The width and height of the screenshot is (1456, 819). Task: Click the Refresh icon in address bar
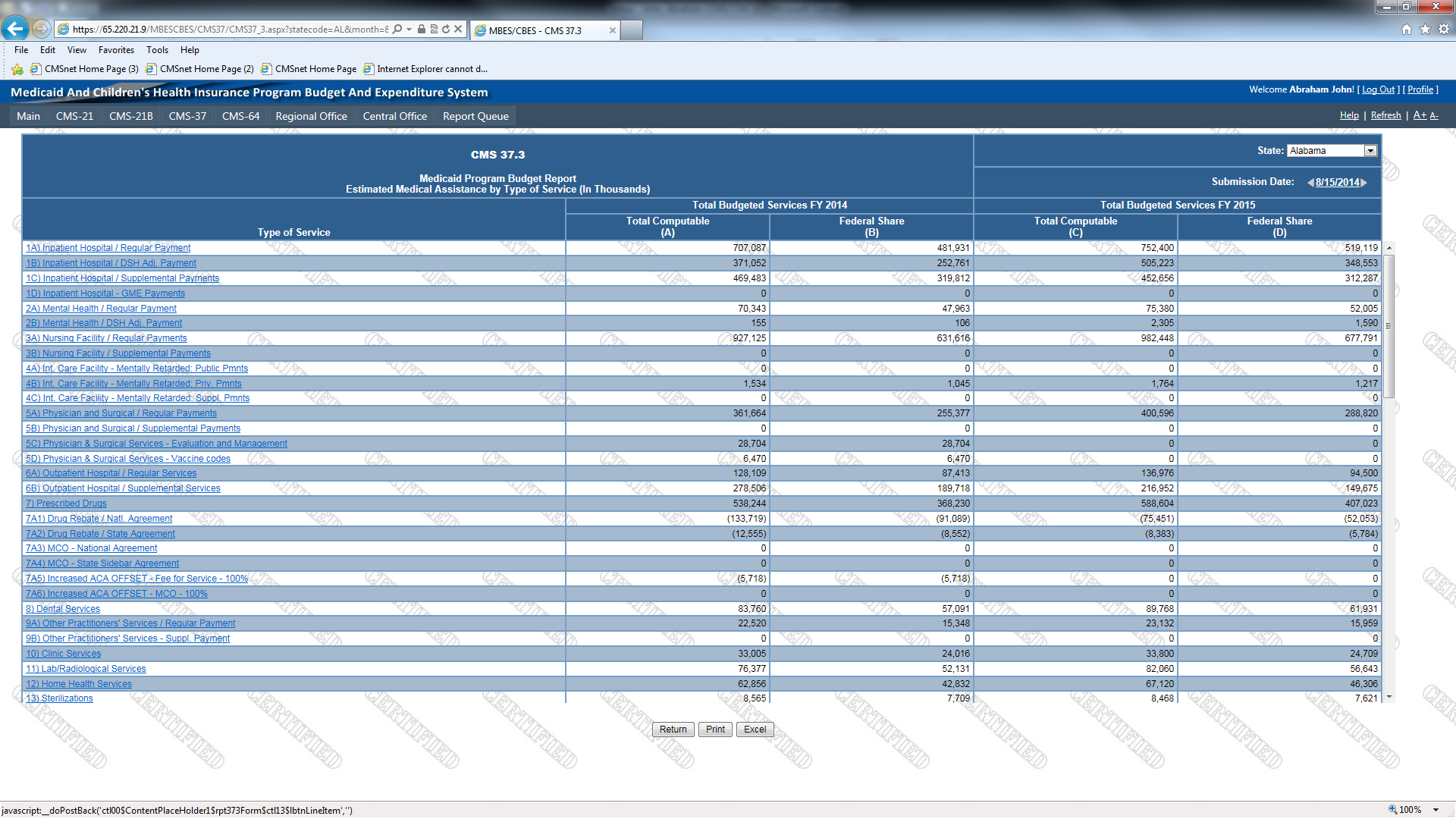click(446, 29)
